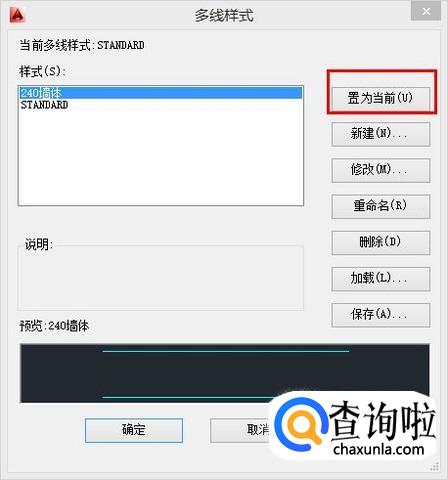Click the 重命名(R) rename button
Screen dimensions: 448x480
(x=381, y=206)
